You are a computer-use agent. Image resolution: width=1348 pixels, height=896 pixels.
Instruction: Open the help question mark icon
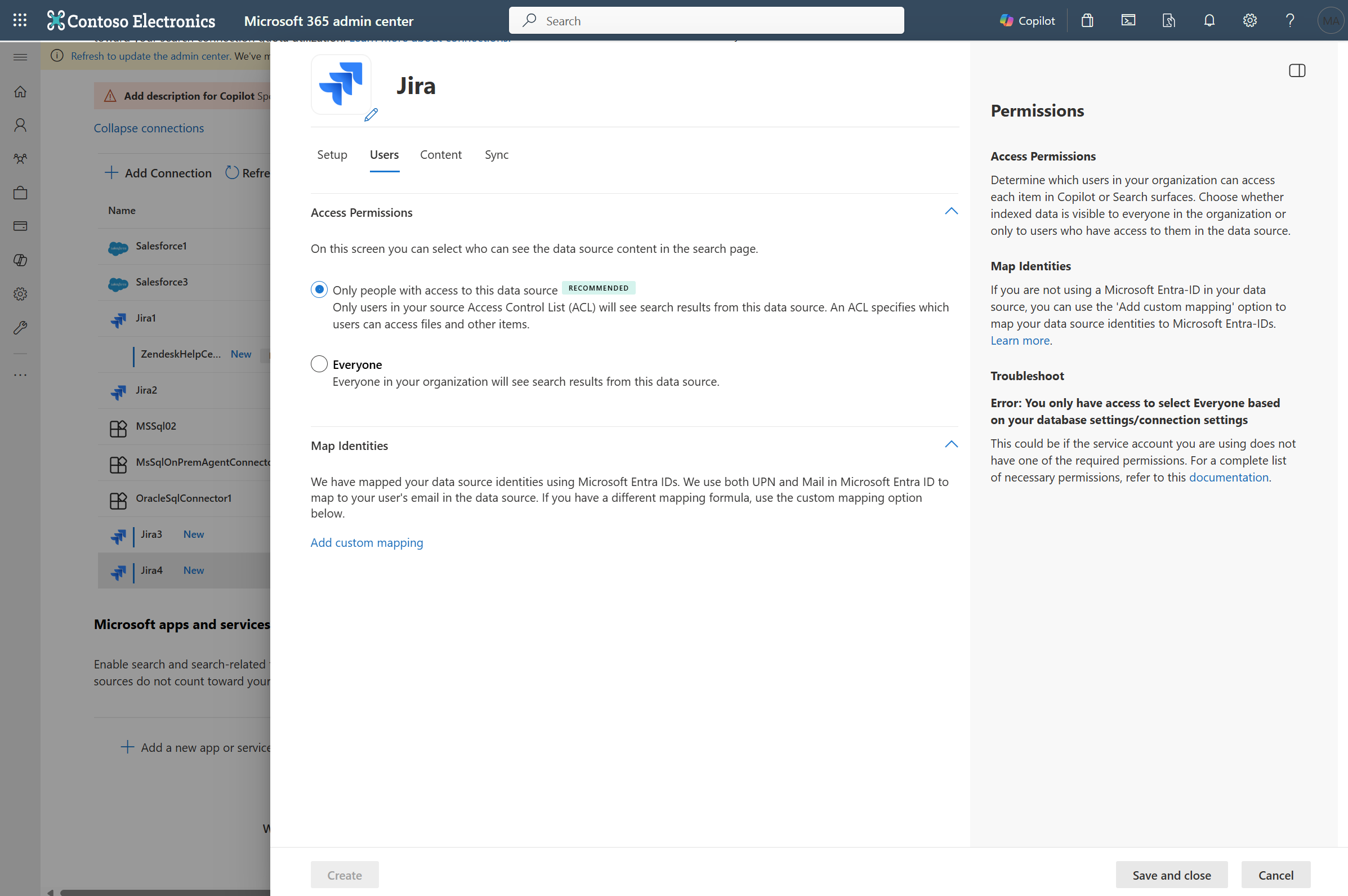click(1290, 21)
